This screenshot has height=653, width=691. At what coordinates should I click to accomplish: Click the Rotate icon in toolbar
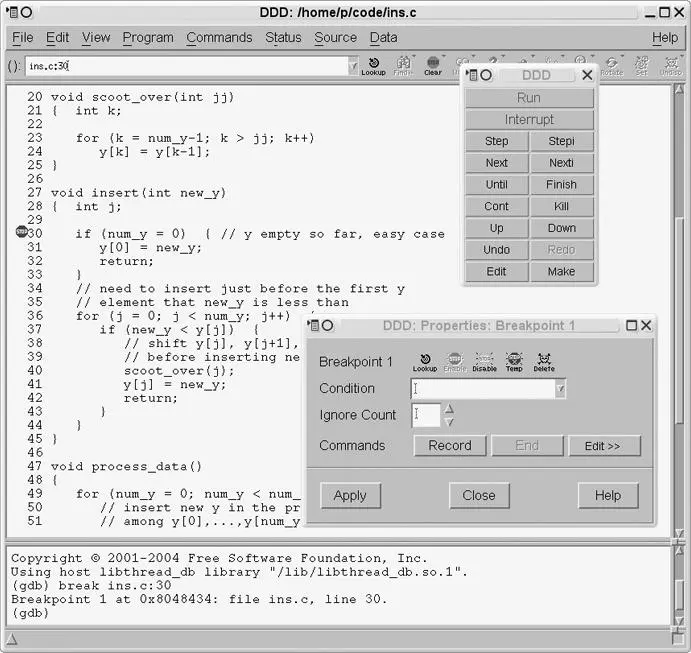611,65
